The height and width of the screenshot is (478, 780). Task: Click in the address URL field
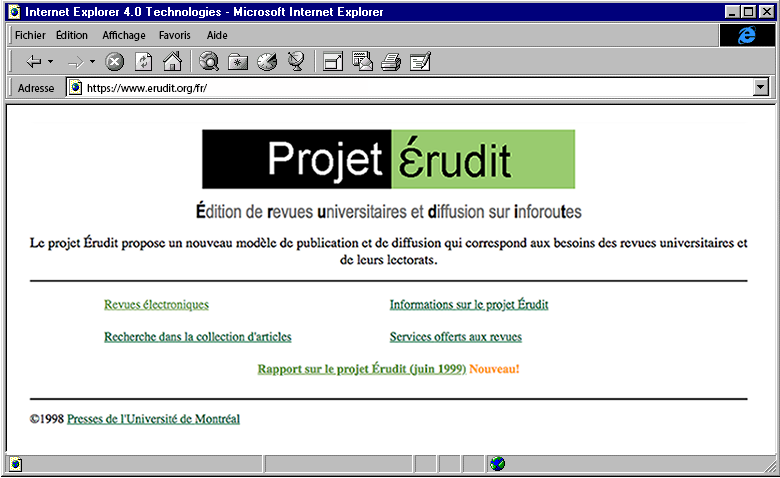[x=400, y=88]
